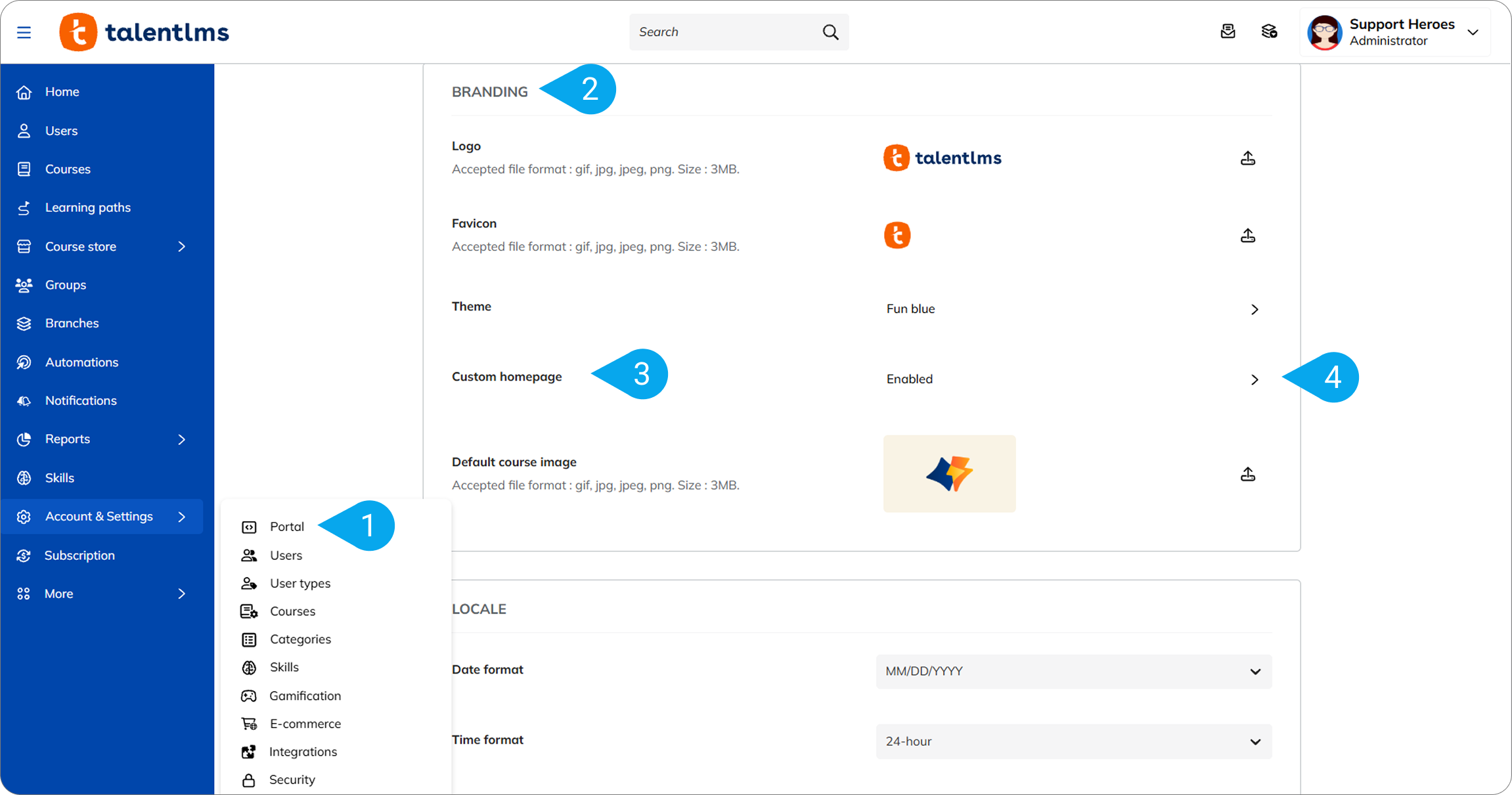Upload a new logo image
This screenshot has width=1512, height=795.
click(x=1247, y=158)
